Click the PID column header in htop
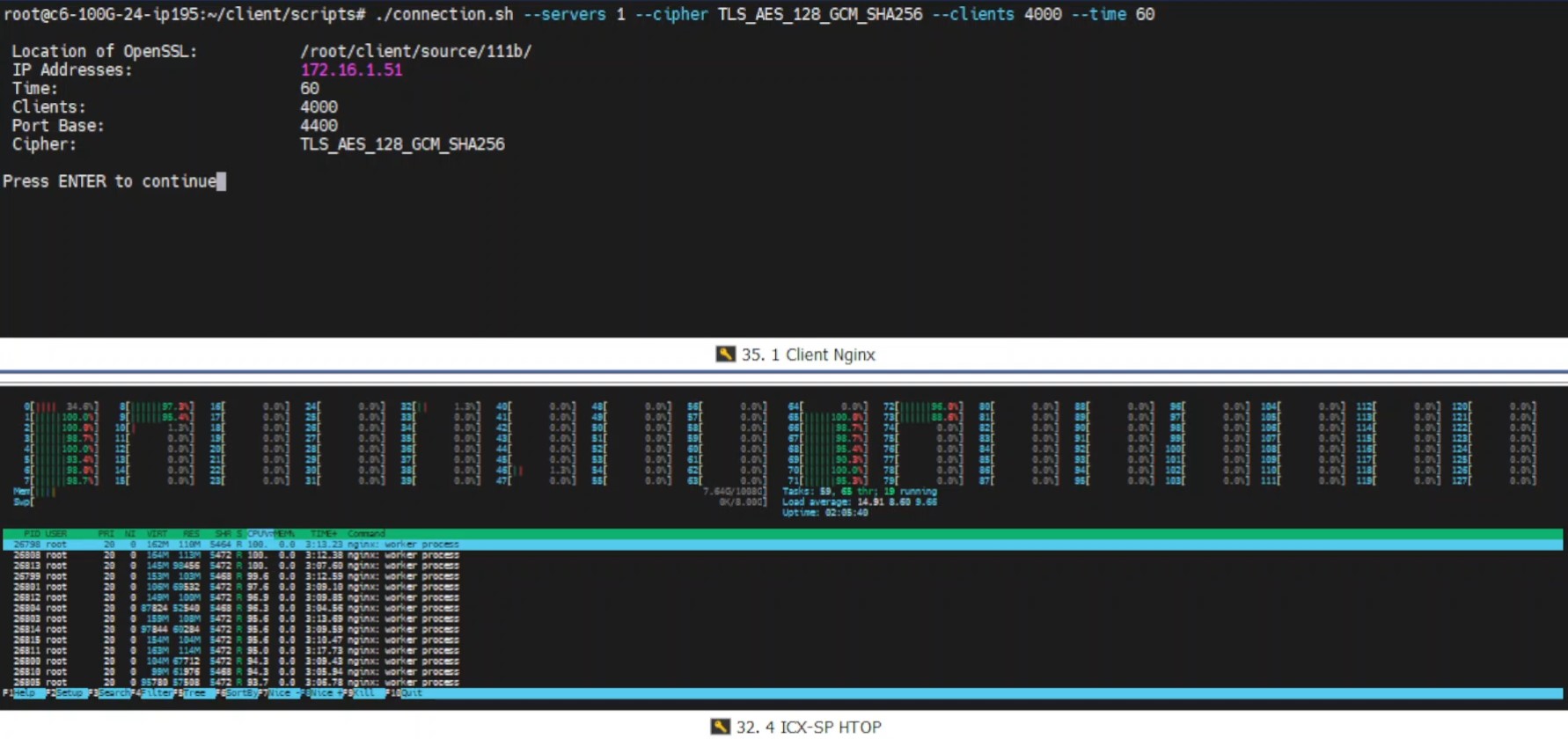 (32, 534)
